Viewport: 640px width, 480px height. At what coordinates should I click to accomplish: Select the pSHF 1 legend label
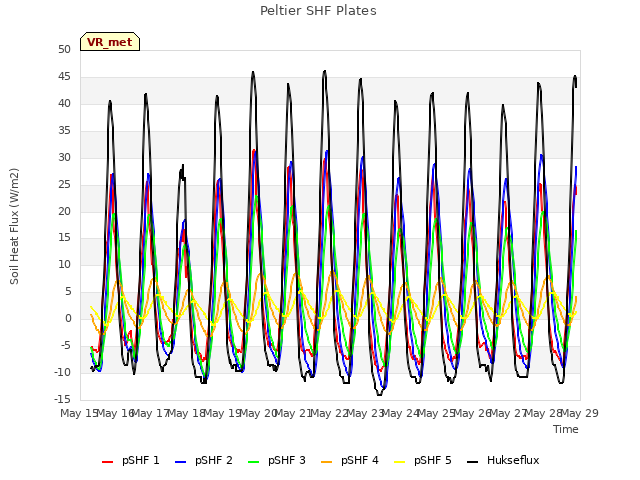[141, 460]
